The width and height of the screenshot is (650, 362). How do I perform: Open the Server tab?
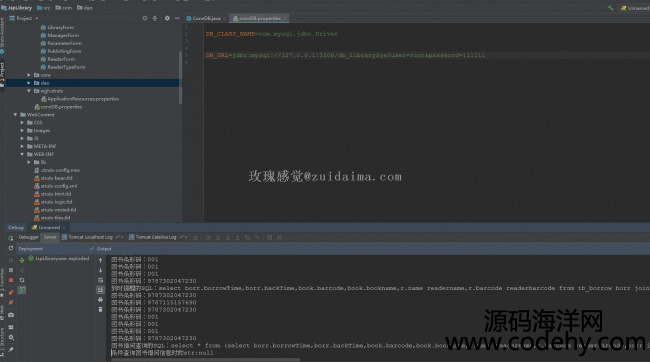click(50, 237)
